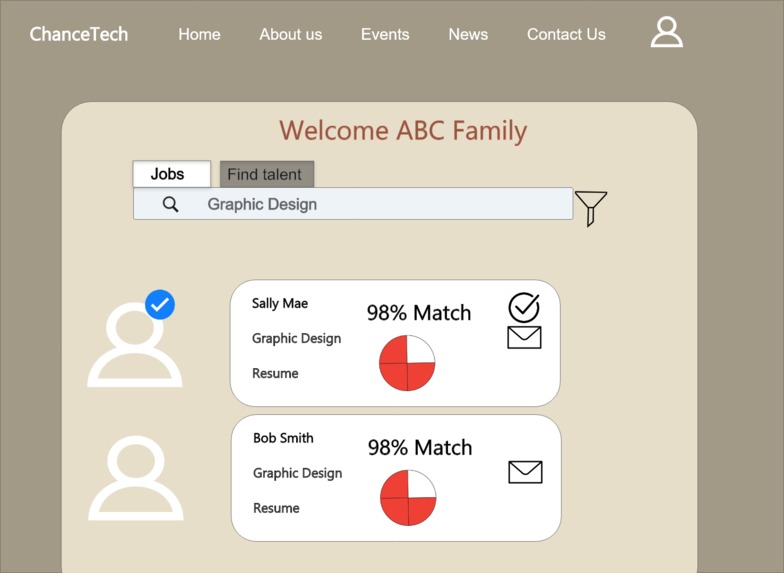Open the user account profile icon
The height and width of the screenshot is (573, 784).
coord(666,32)
